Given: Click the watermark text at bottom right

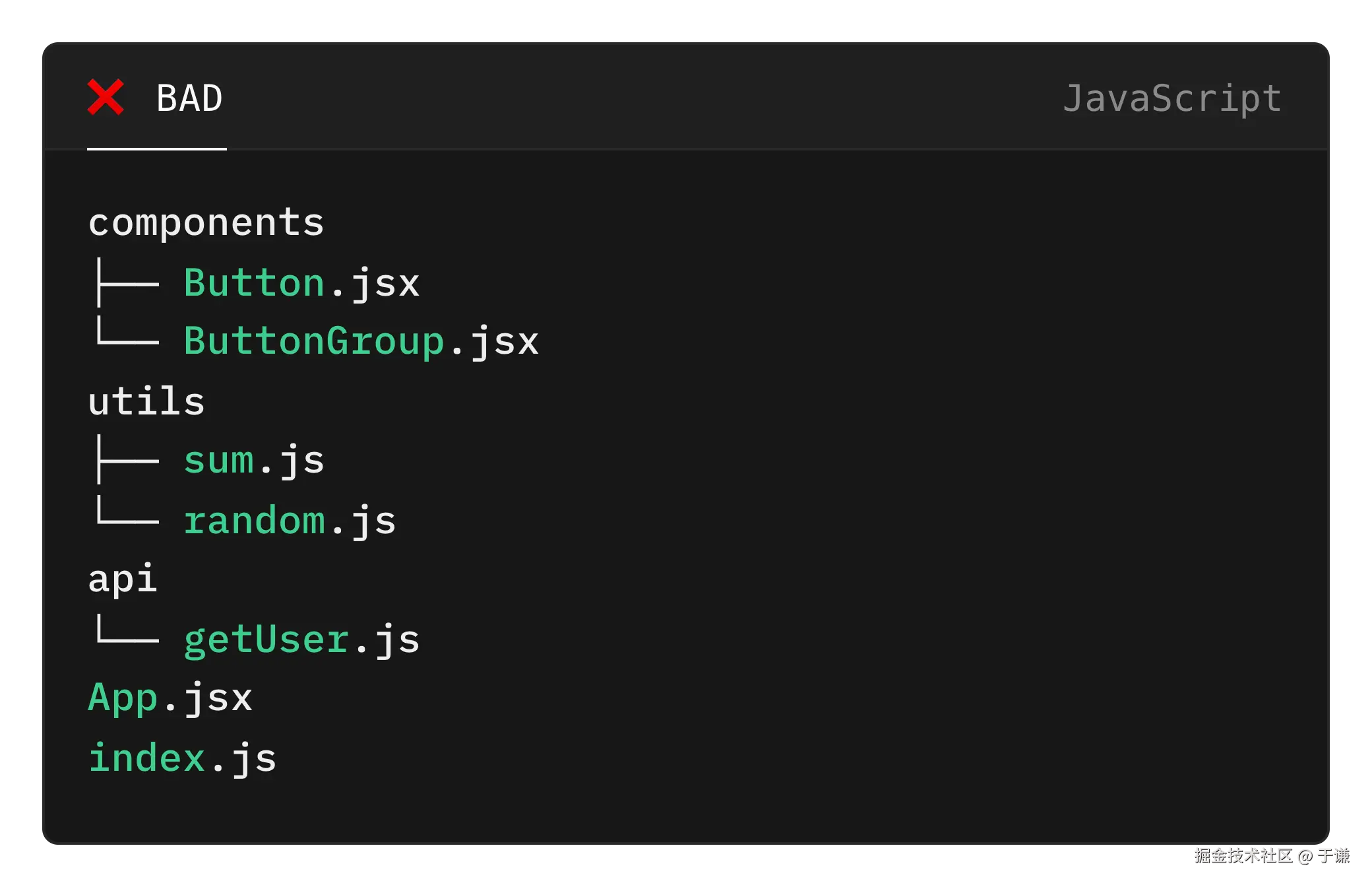Looking at the screenshot, I should [1271, 855].
